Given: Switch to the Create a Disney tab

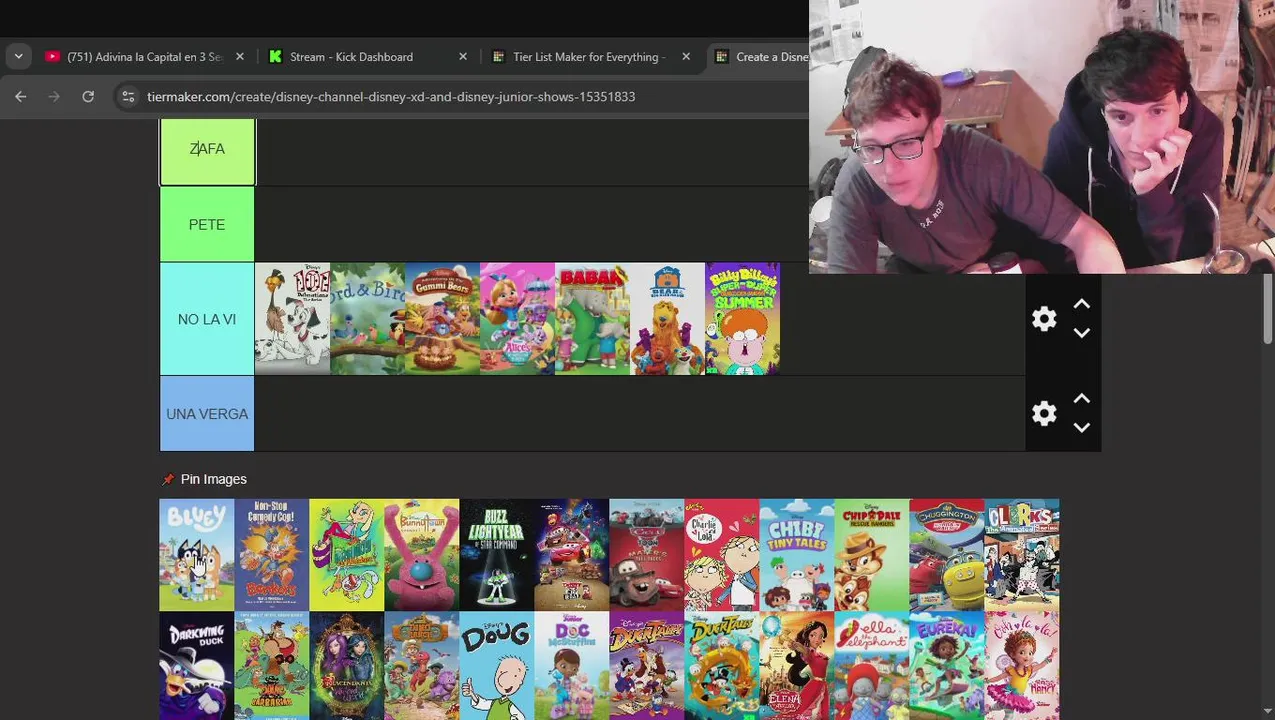Looking at the screenshot, I should point(760,57).
